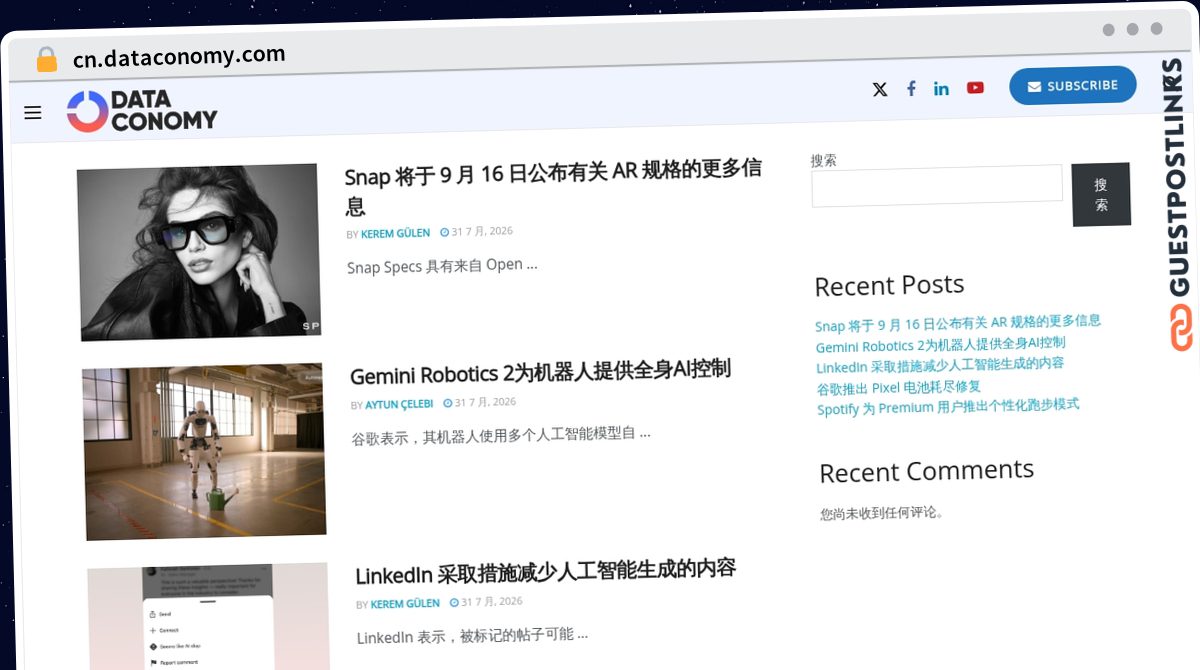Click the Subscribe button
The height and width of the screenshot is (670, 1200).
click(x=1073, y=86)
